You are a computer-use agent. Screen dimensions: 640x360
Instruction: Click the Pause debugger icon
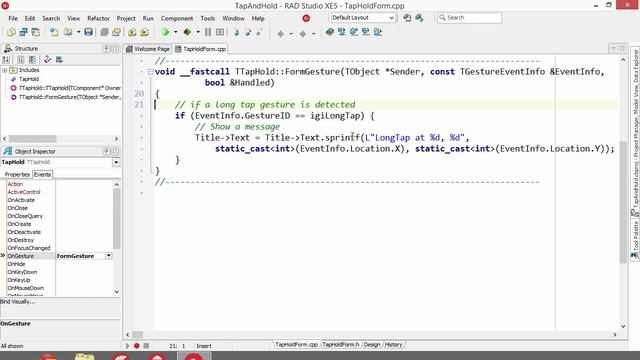(208, 32)
